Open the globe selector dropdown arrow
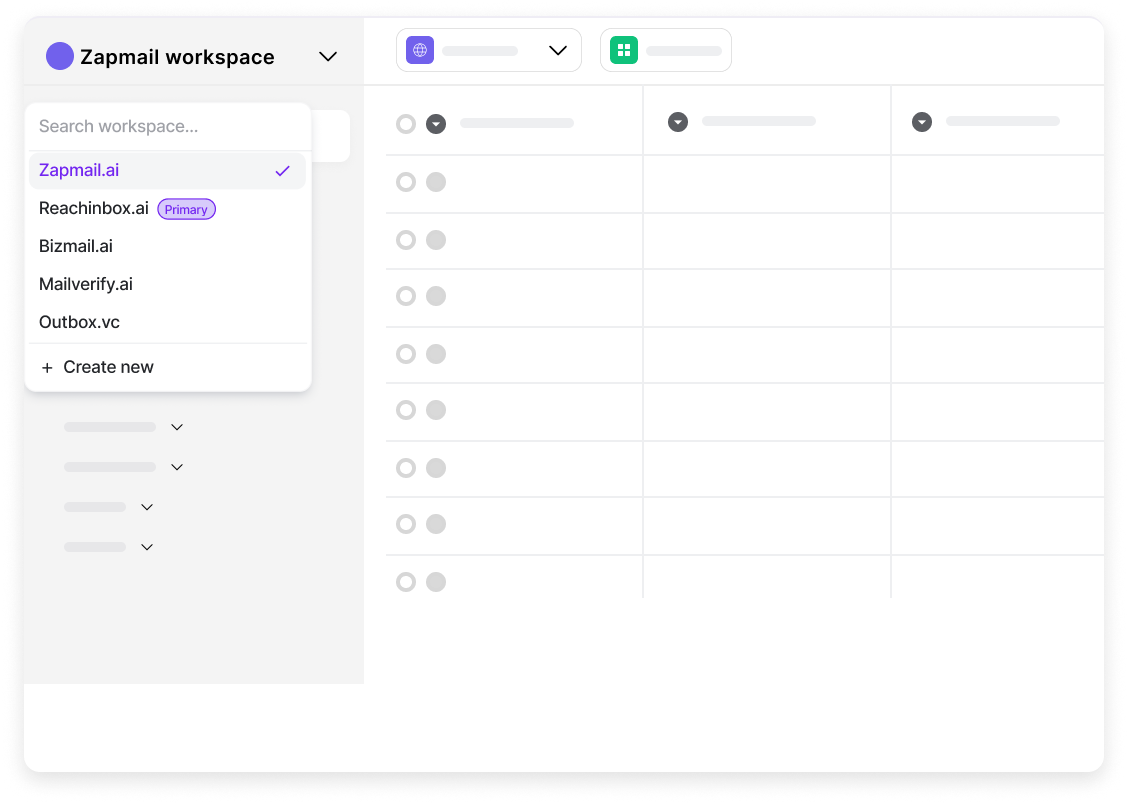Viewport: 1127px width, 803px height. coord(558,50)
